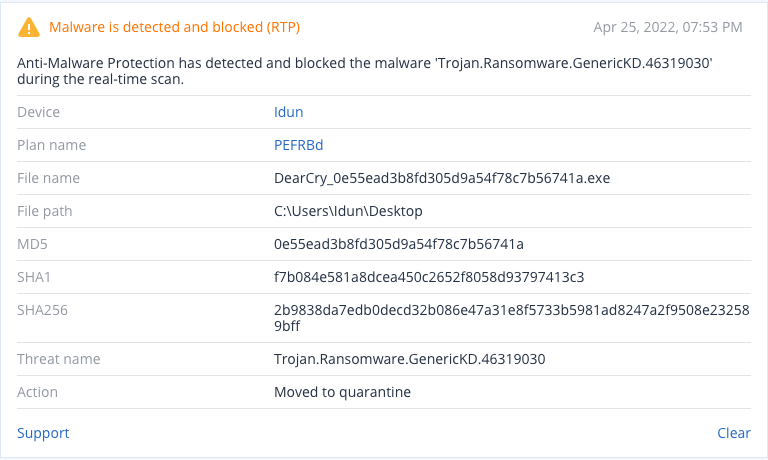Click the Device field label
Screen dimensions: 768x460
coord(38,112)
